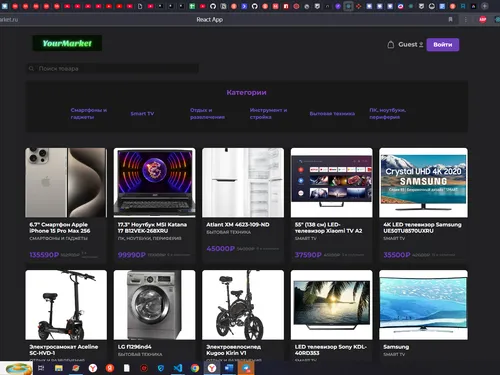Switch to the green spreadsheet browser tab
The height and width of the screenshot is (375, 500).
click(192, 6)
